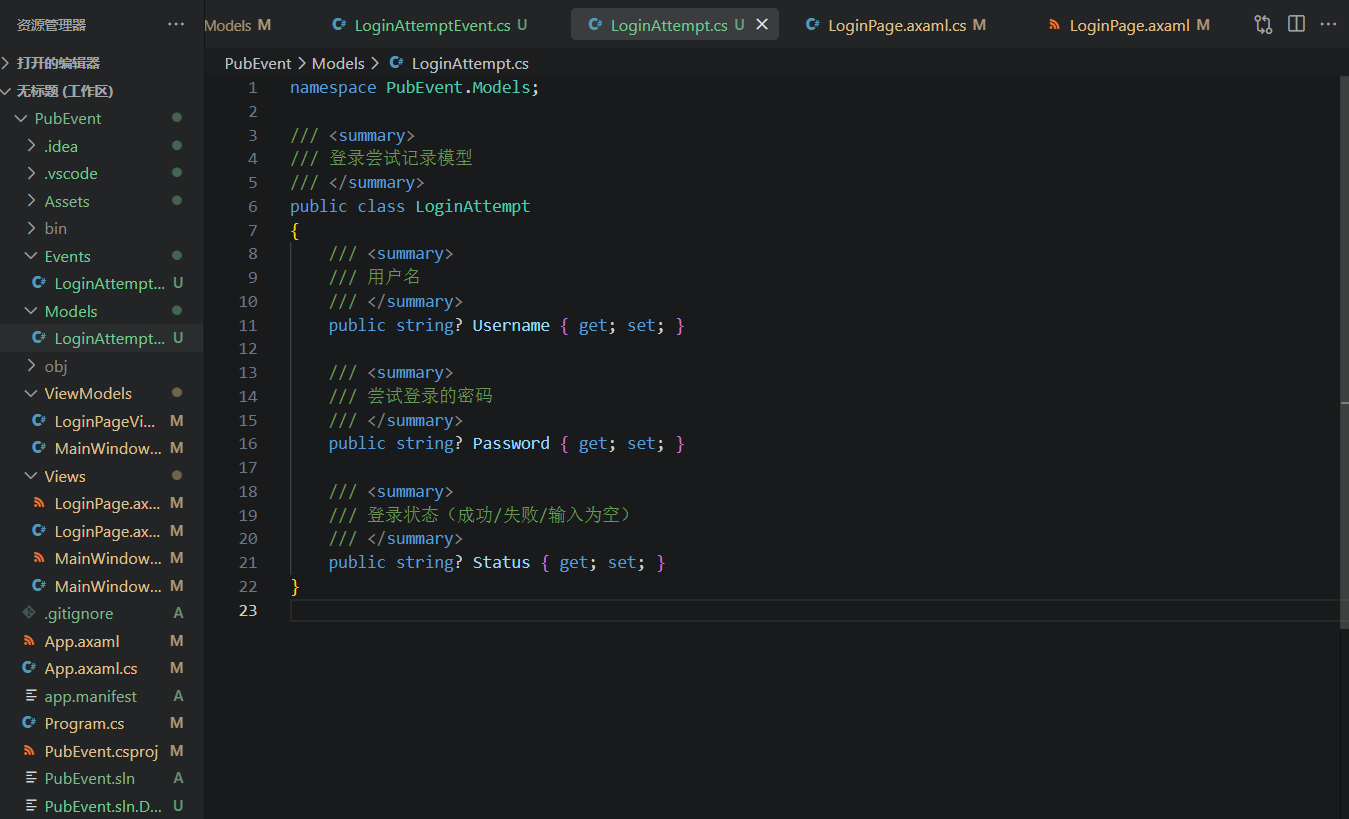Click C# icon in breadcrumb LoginAttempt.cs
Image resolution: width=1349 pixels, height=819 pixels.
397,63
